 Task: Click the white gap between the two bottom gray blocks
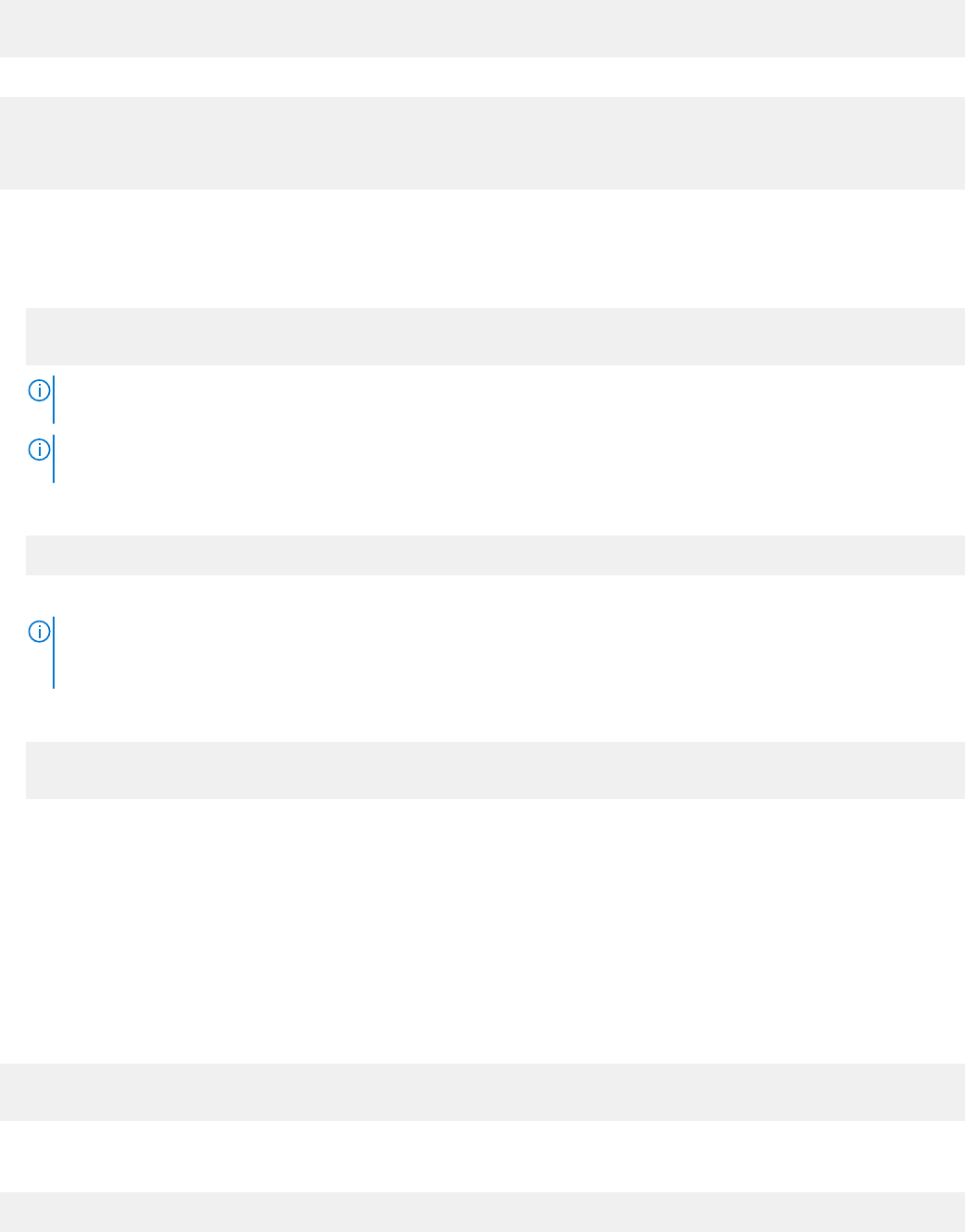point(482,1156)
